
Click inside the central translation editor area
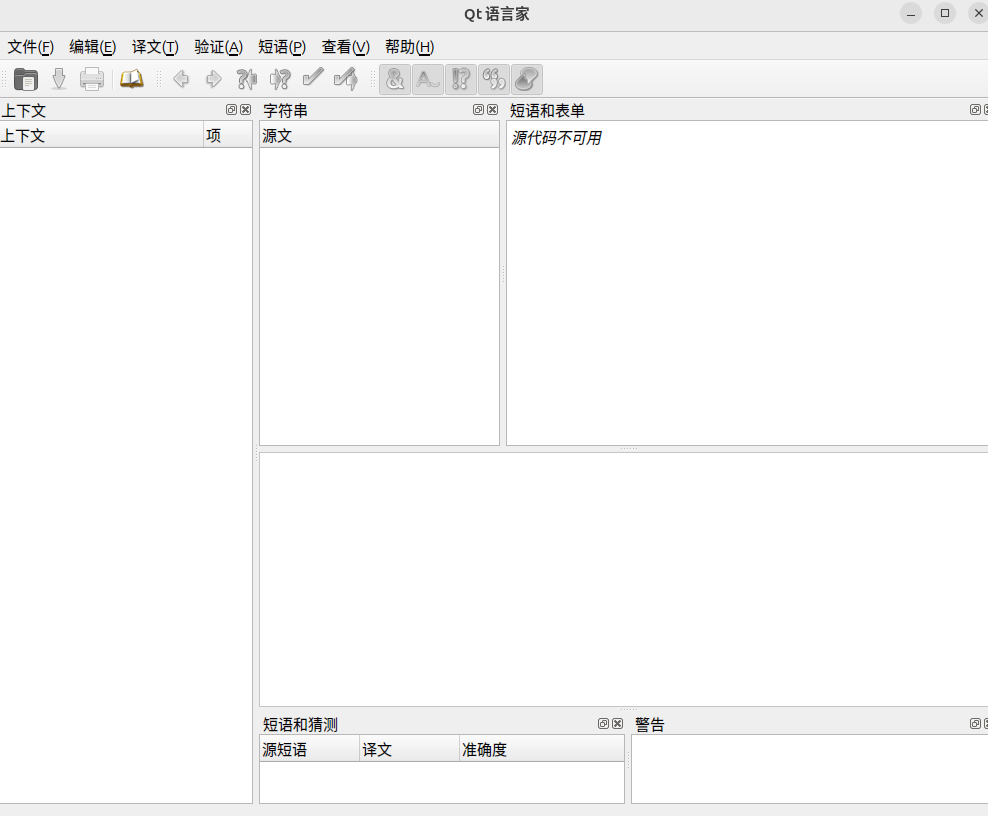624,579
